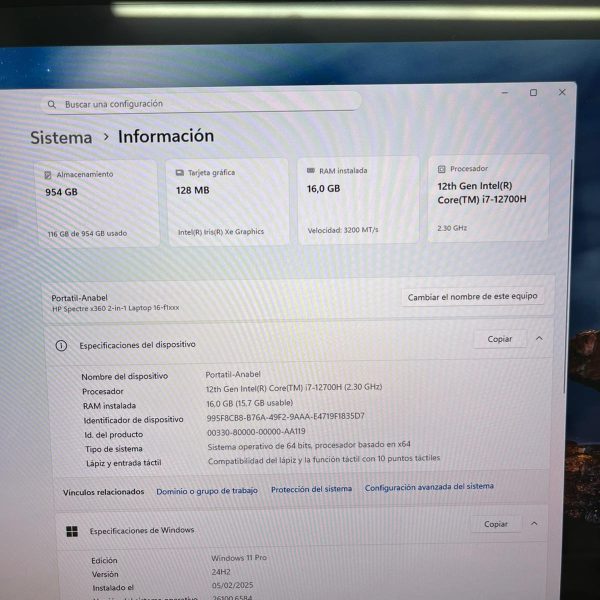Click the Almacenamiento storage drive icon

tap(47, 175)
